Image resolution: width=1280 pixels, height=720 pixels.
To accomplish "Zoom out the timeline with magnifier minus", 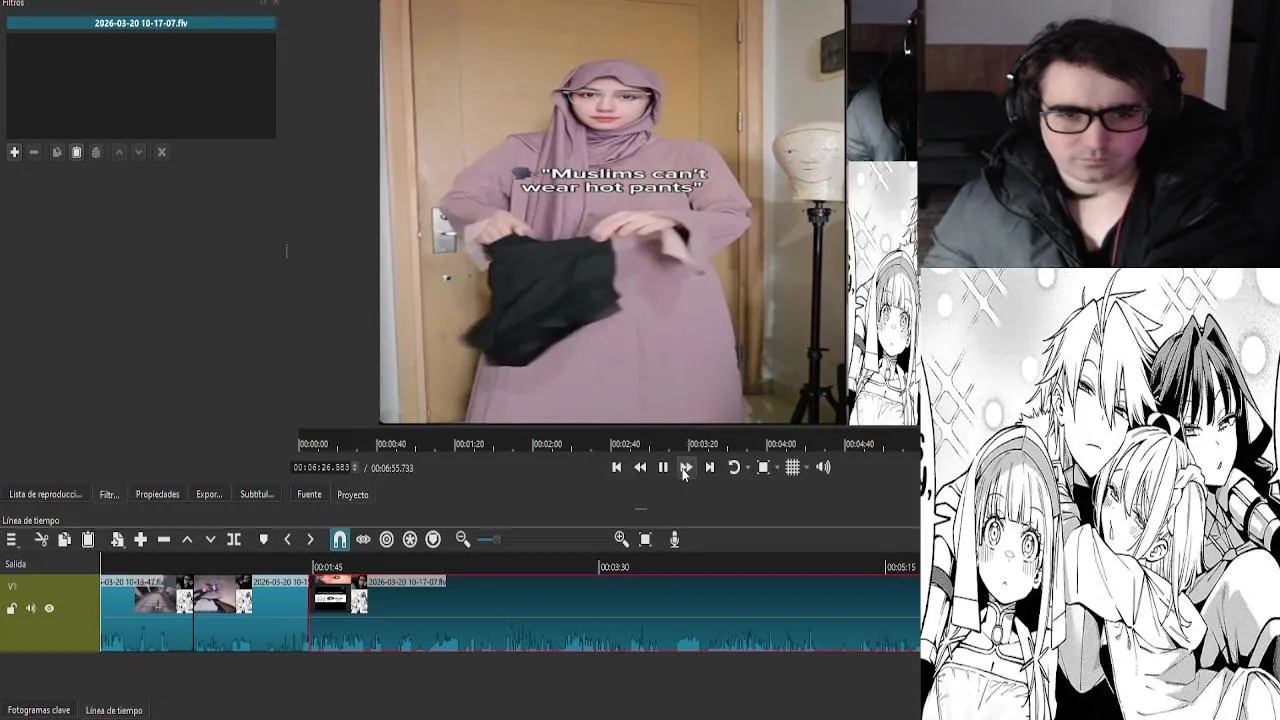I will pos(463,539).
